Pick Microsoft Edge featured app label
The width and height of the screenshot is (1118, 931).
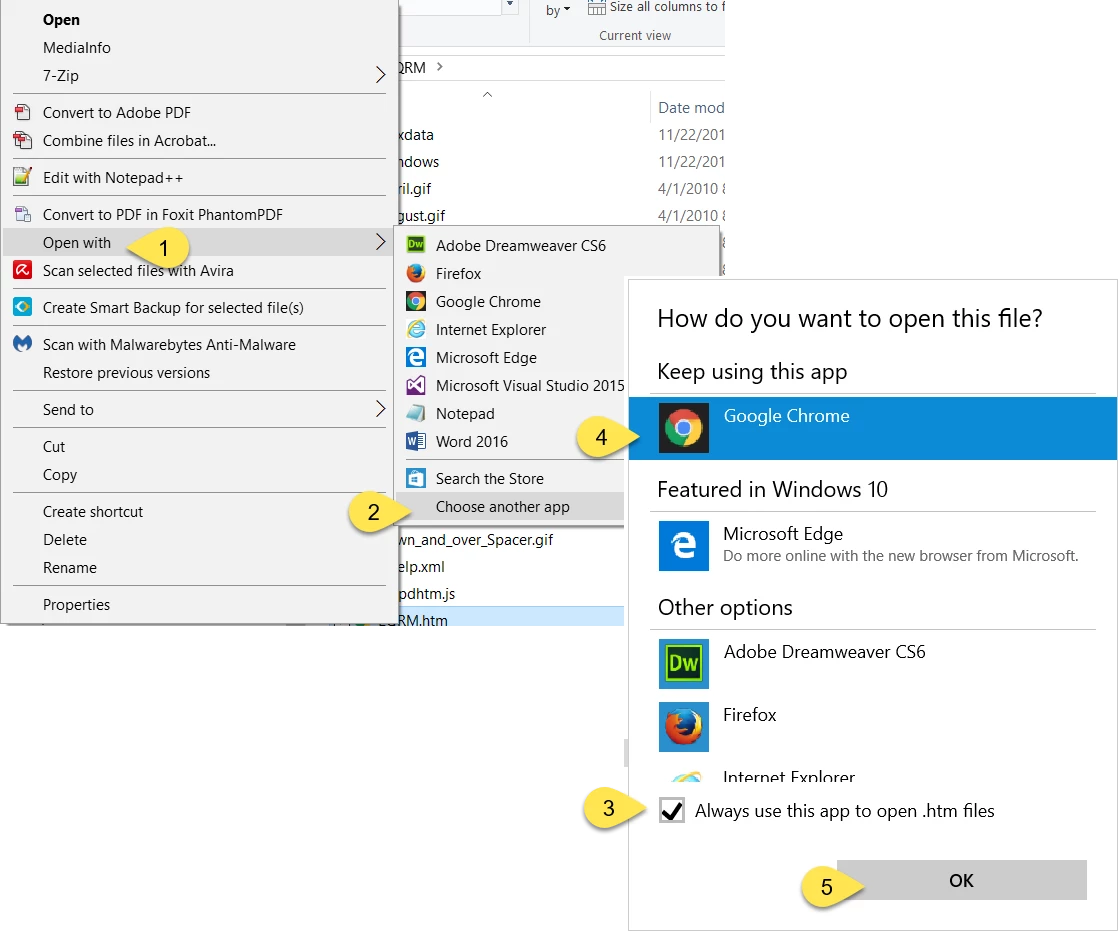[783, 534]
